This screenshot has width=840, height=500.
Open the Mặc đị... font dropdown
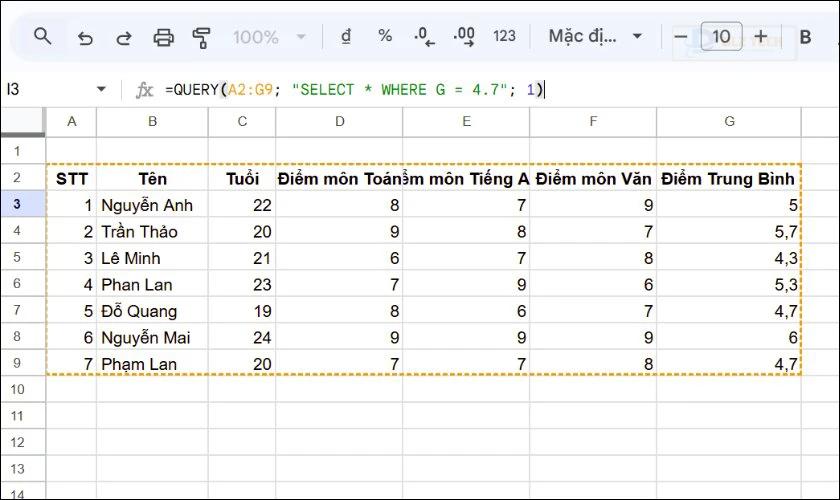(x=595, y=36)
